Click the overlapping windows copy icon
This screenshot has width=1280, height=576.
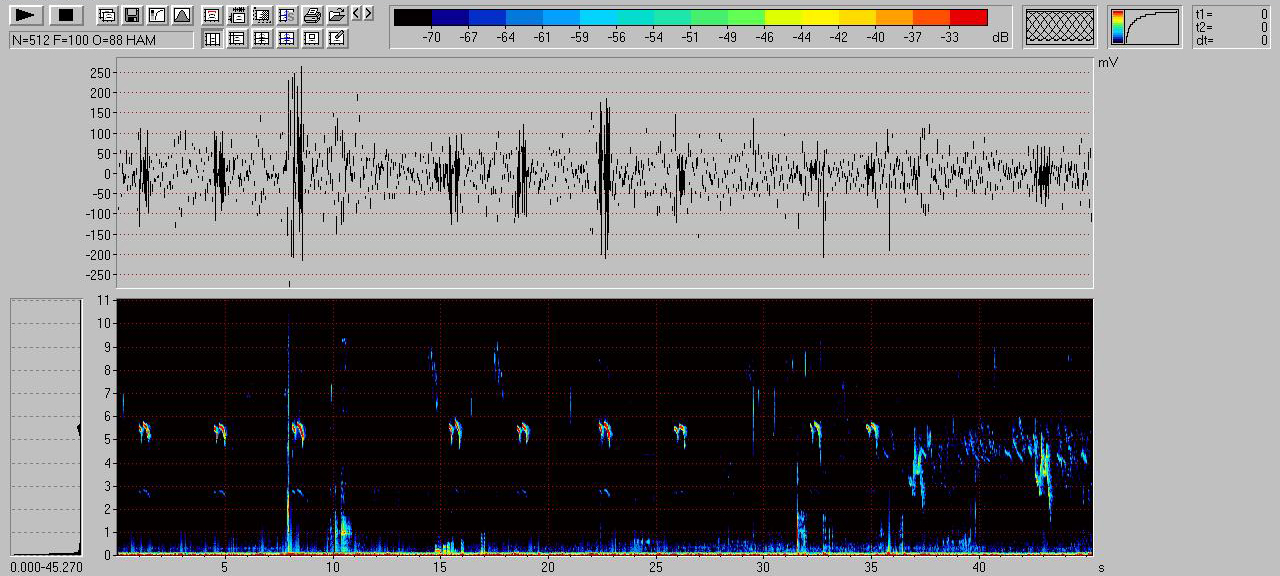click(107, 15)
